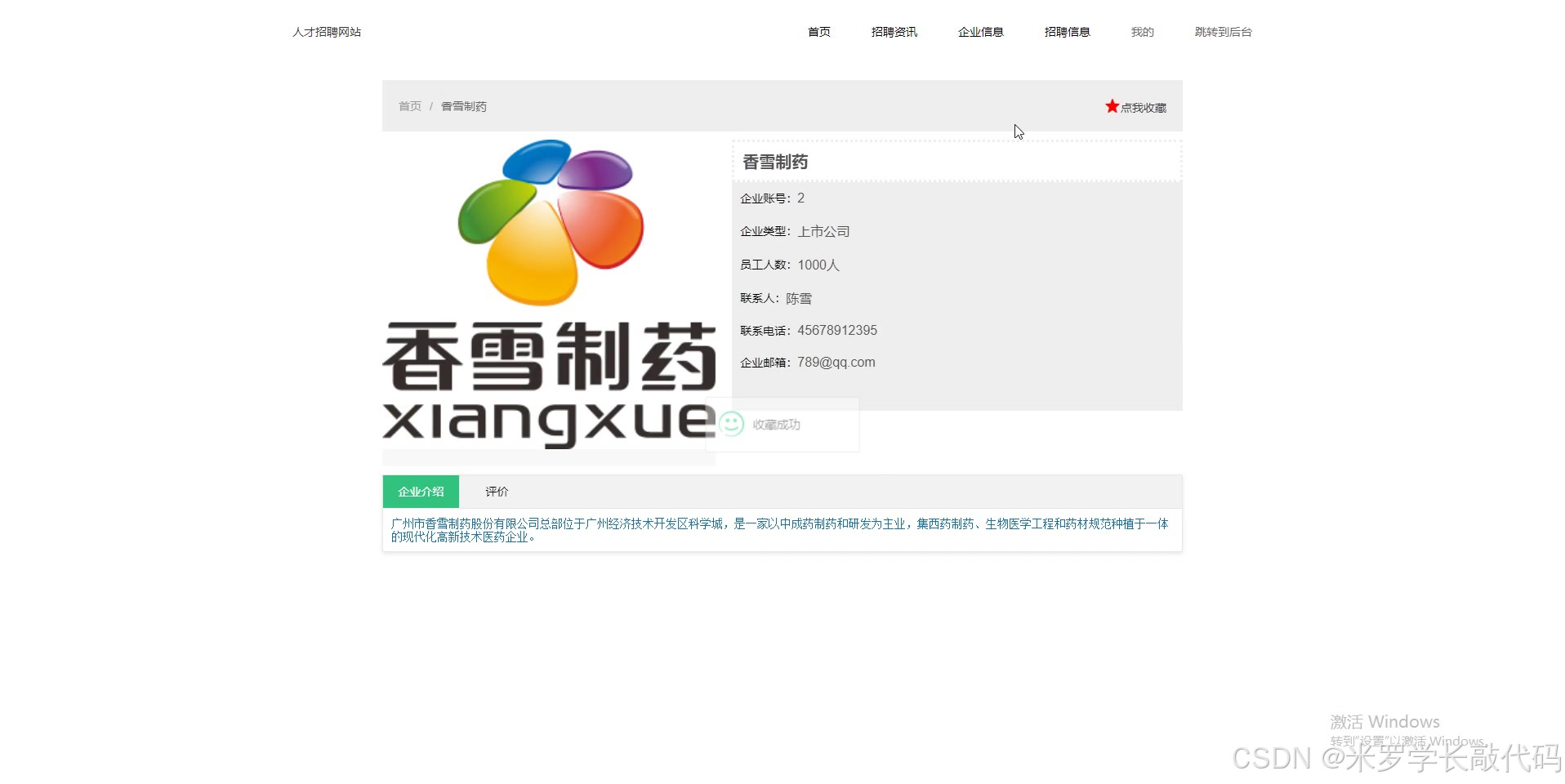
Task: Click the 收藏成功 confirmation message
Action: pos(776,424)
